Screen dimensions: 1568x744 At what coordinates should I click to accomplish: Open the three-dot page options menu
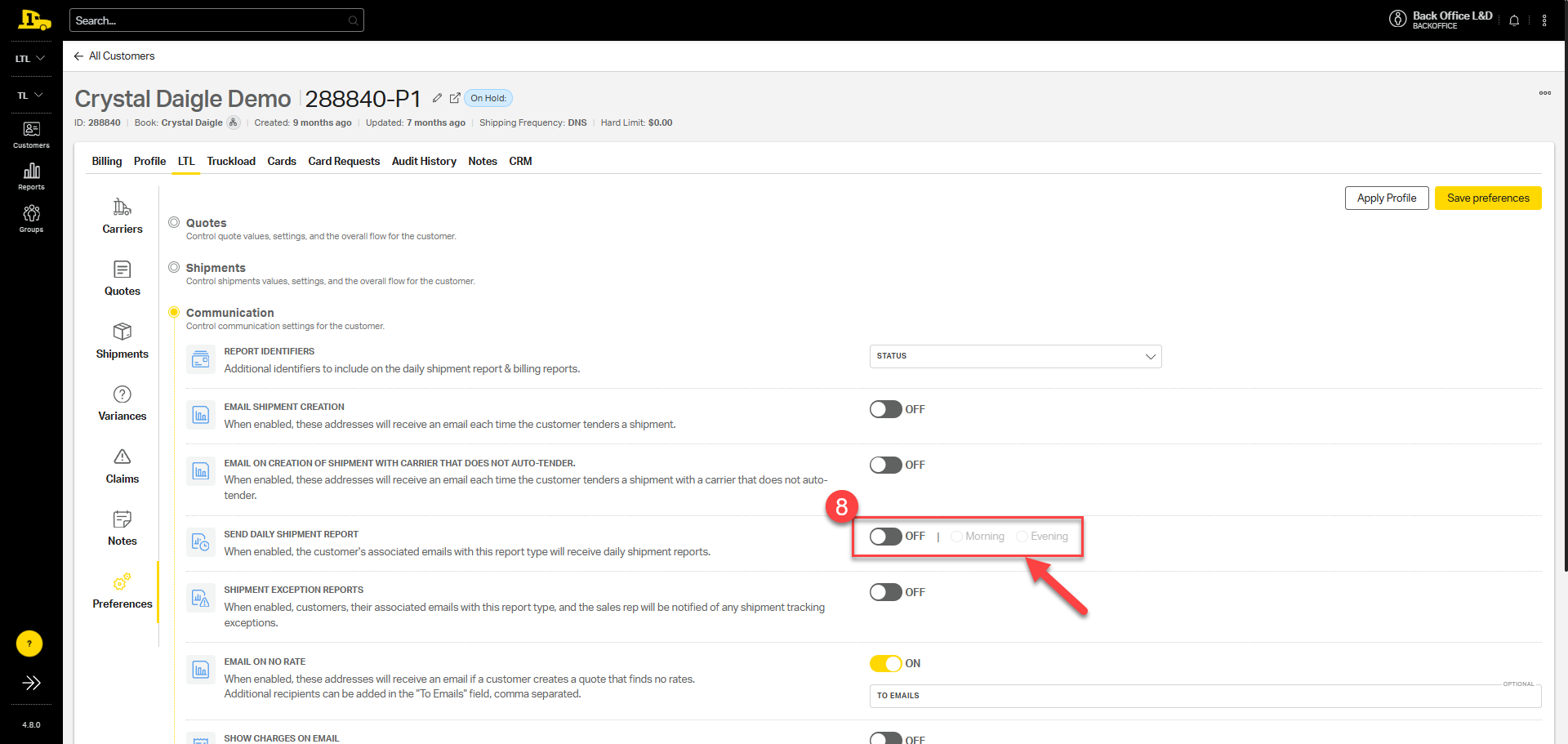[1545, 93]
